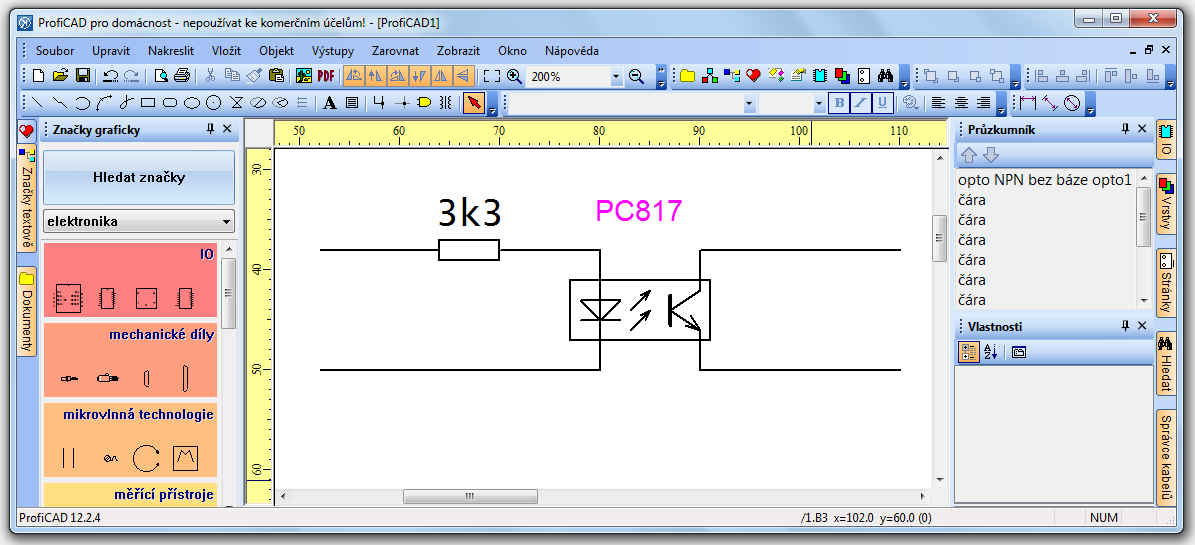The height and width of the screenshot is (545, 1195).
Task: Switch to Dokumenty side tab
Action: point(27,313)
